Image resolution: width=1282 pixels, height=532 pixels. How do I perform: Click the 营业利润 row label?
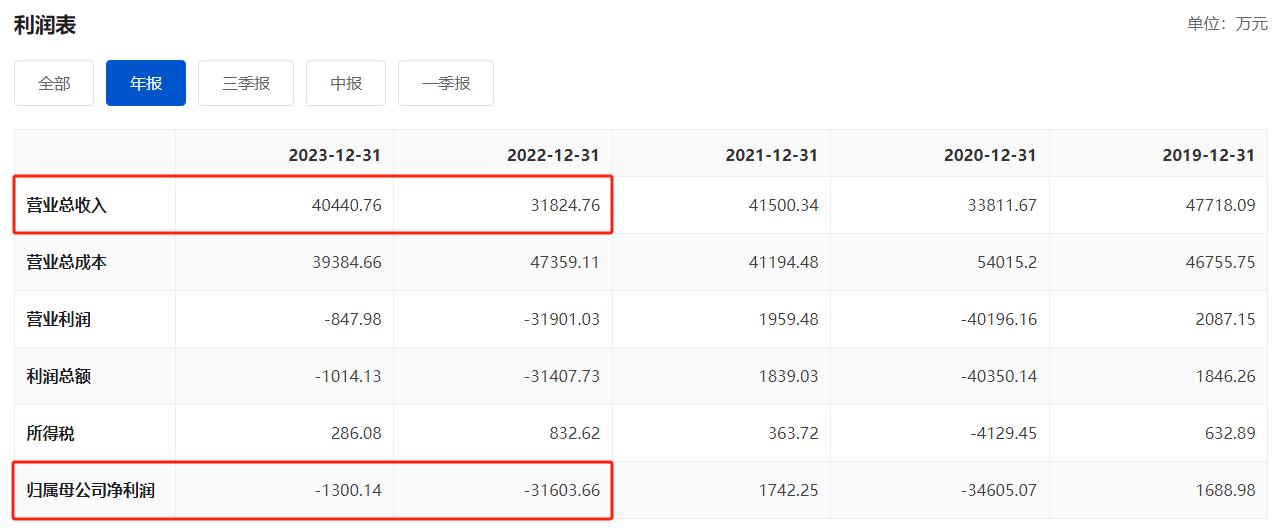tap(59, 320)
